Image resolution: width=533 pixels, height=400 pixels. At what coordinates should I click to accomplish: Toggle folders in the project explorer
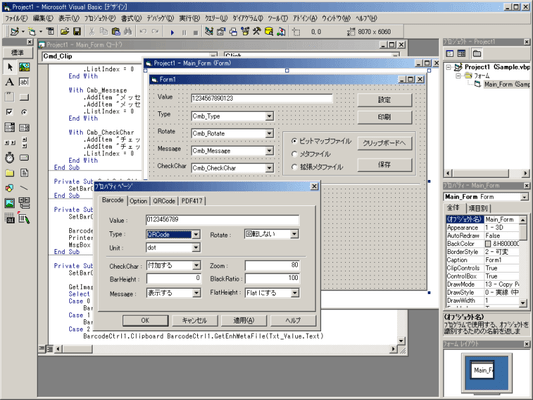tap(477, 54)
